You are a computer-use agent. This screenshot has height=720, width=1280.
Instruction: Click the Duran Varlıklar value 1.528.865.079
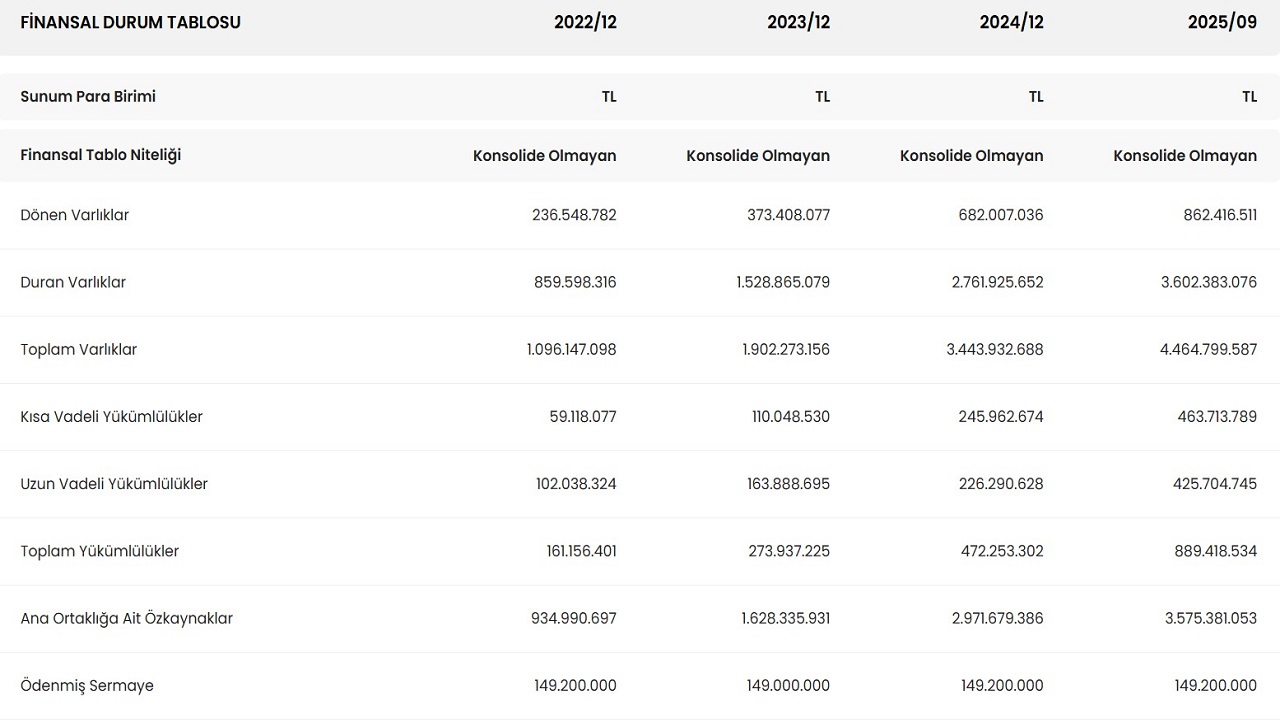coord(783,282)
